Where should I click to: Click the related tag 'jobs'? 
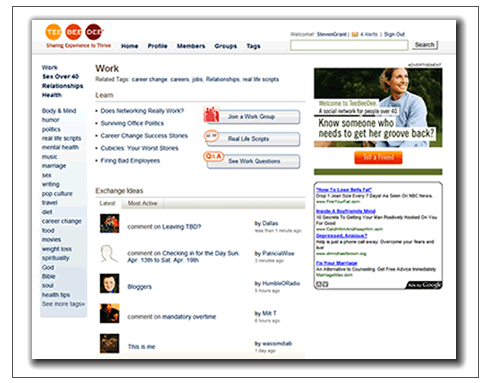[x=197, y=79]
